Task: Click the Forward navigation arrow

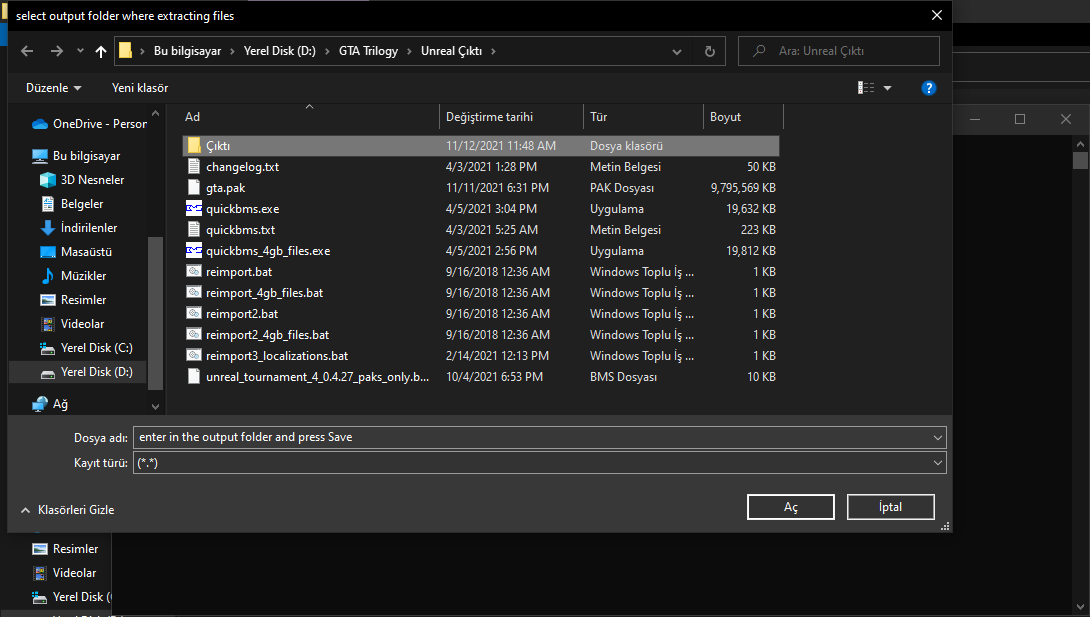Action: 57,51
